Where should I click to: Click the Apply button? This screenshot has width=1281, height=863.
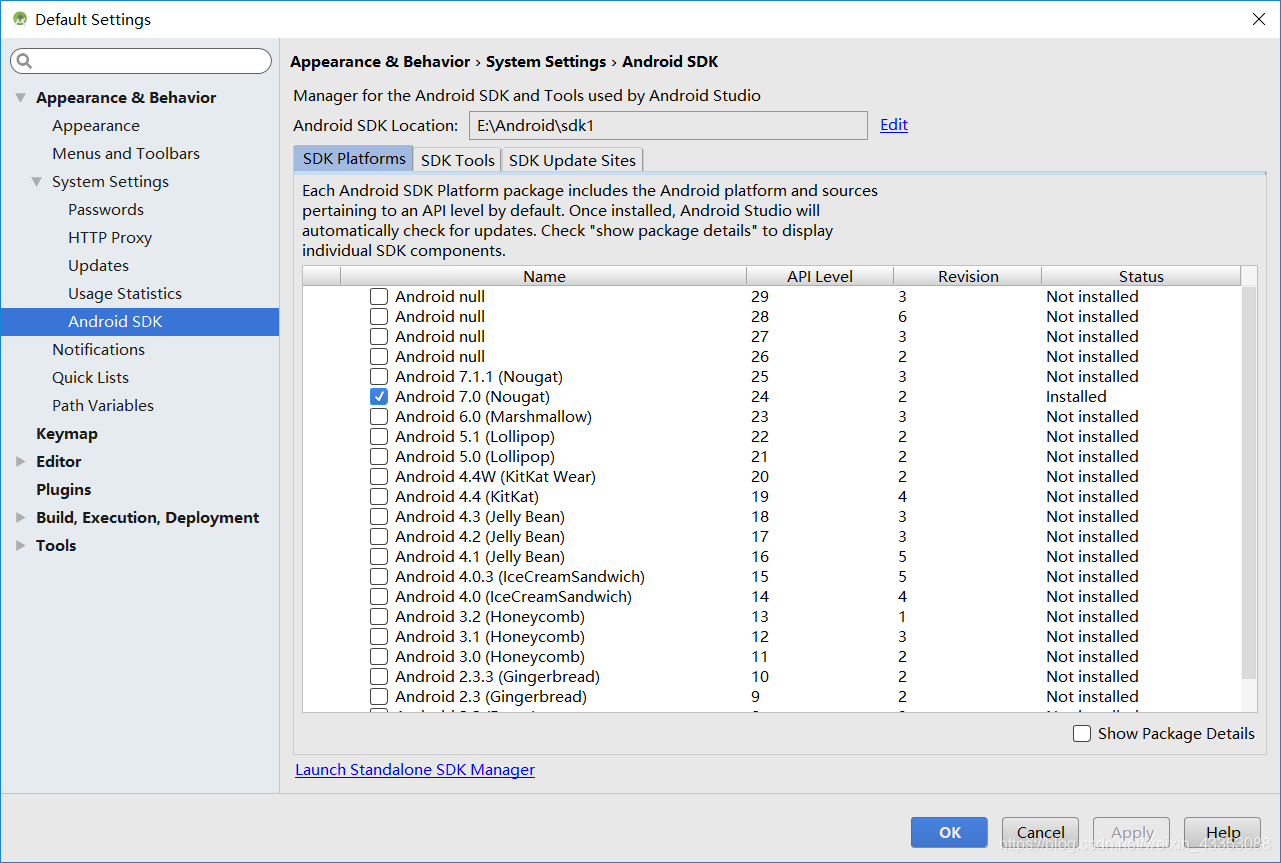tap(1132, 832)
